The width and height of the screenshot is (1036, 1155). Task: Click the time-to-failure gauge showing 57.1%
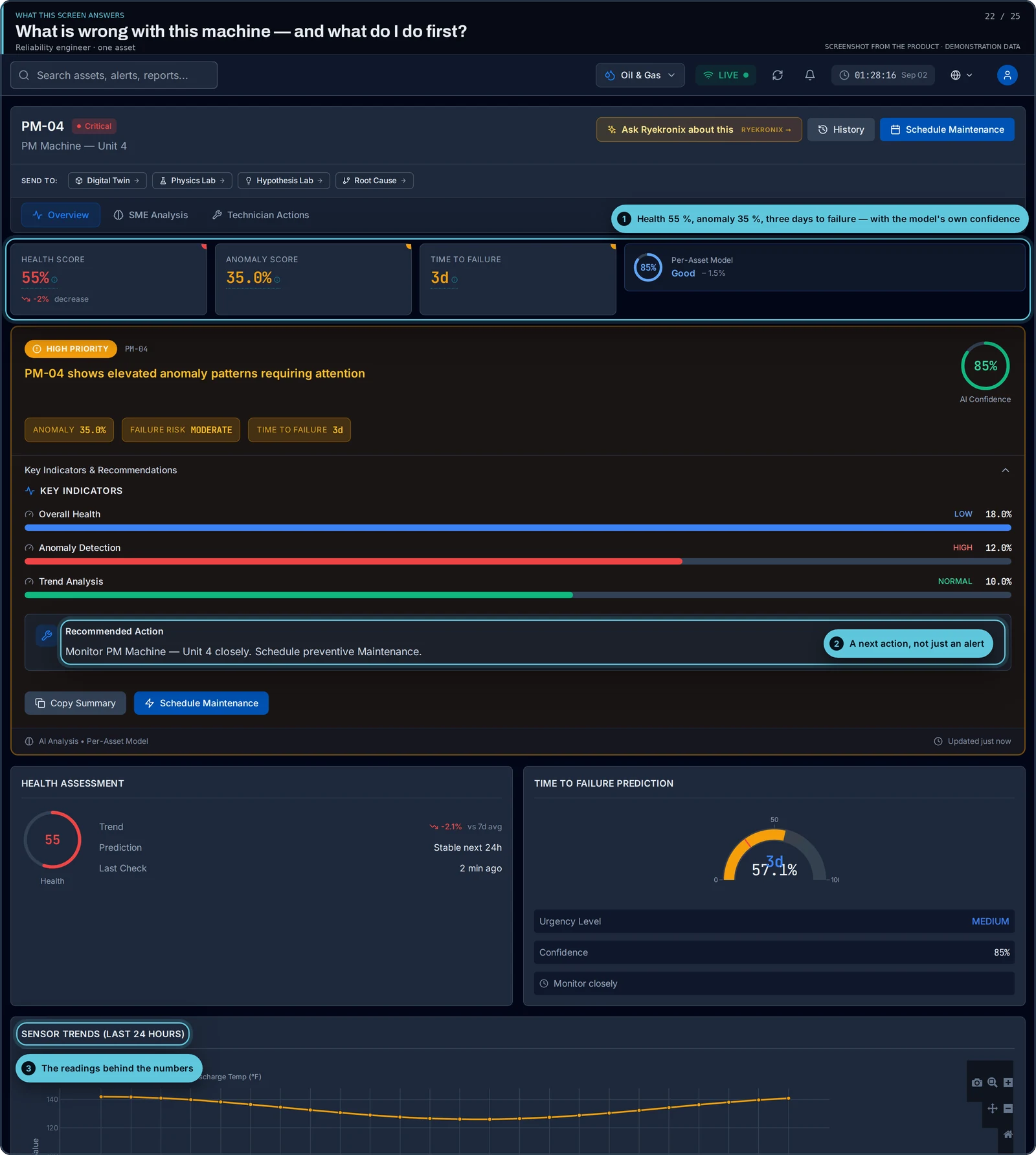[774, 855]
